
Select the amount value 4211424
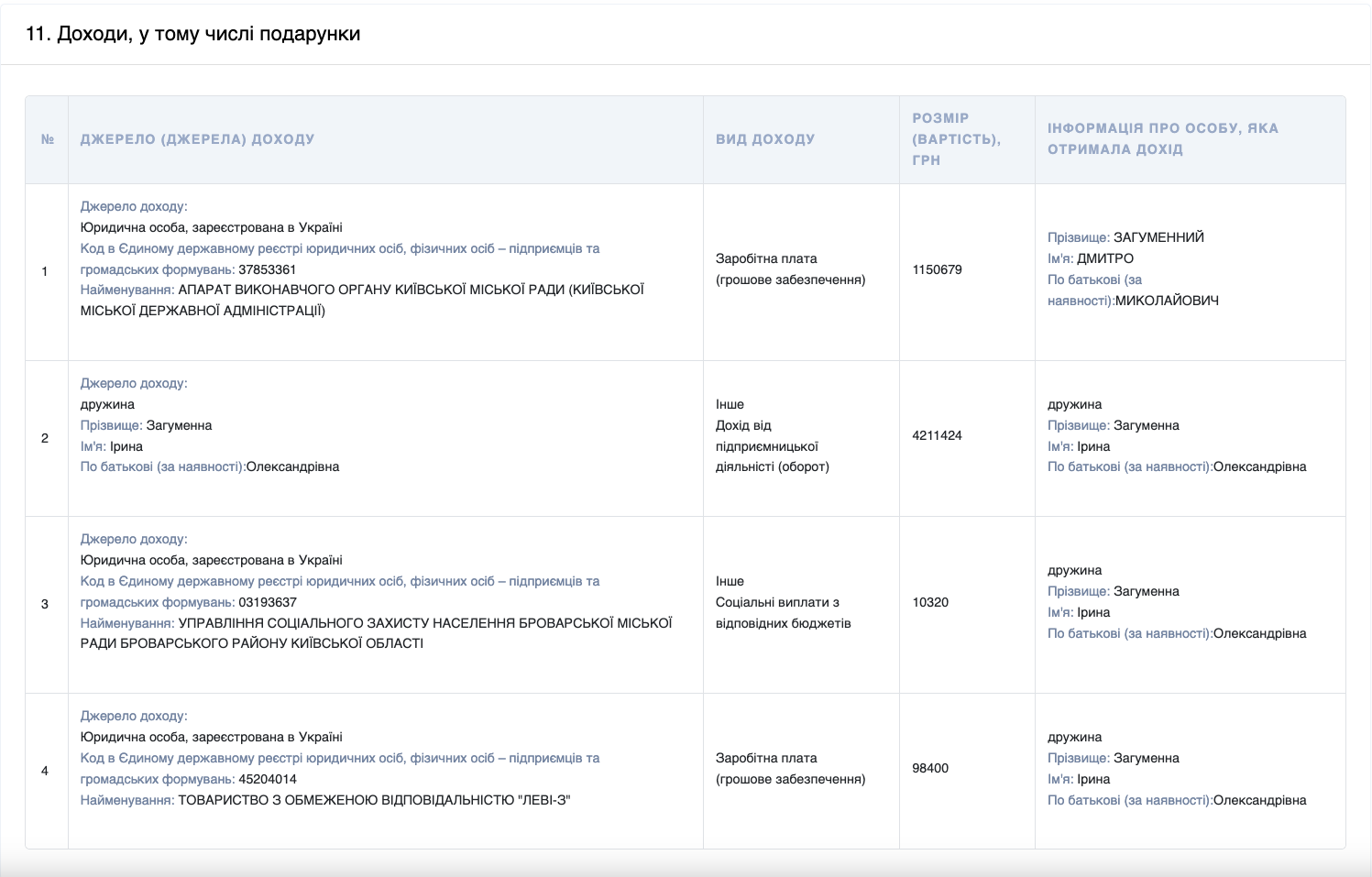pos(937,435)
